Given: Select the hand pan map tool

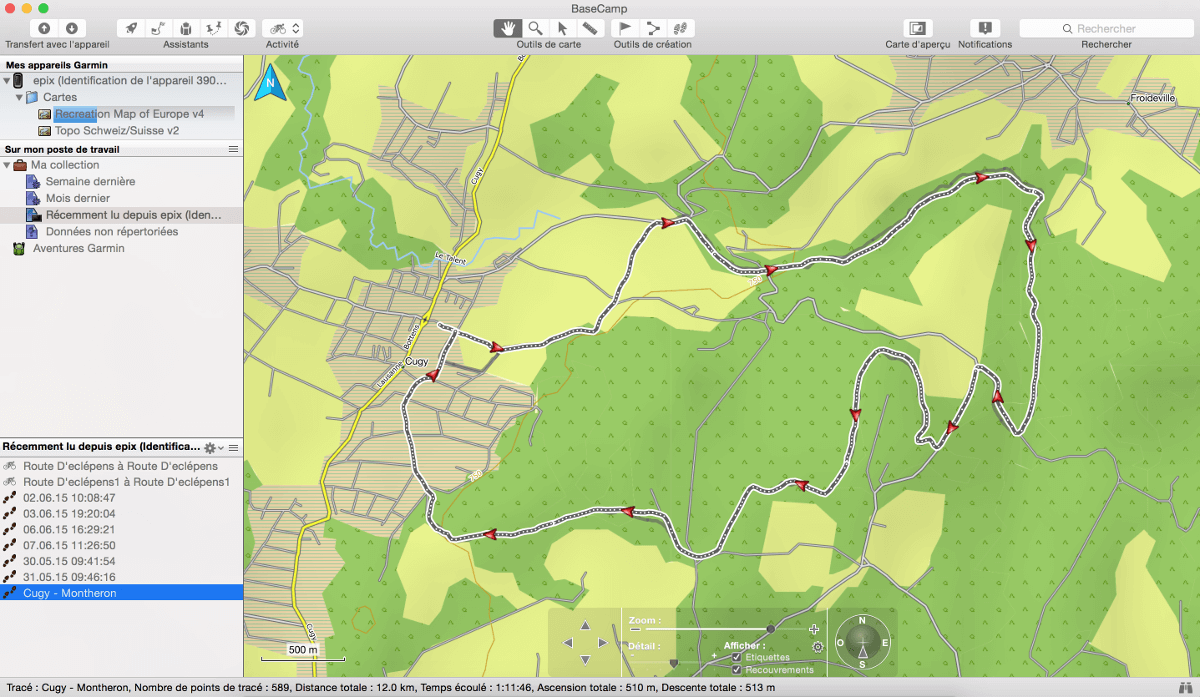Looking at the screenshot, I should point(508,28).
